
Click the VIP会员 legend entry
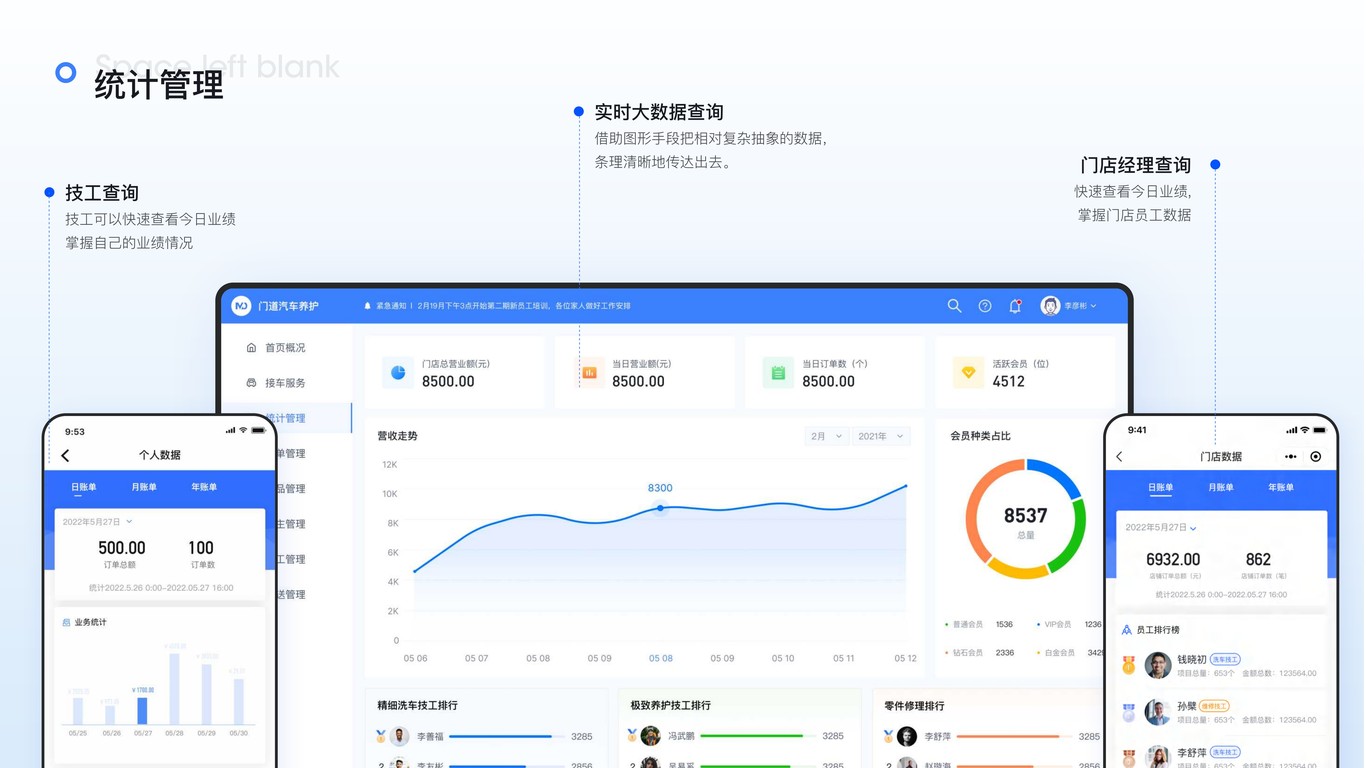pyautogui.click(x=1070, y=625)
